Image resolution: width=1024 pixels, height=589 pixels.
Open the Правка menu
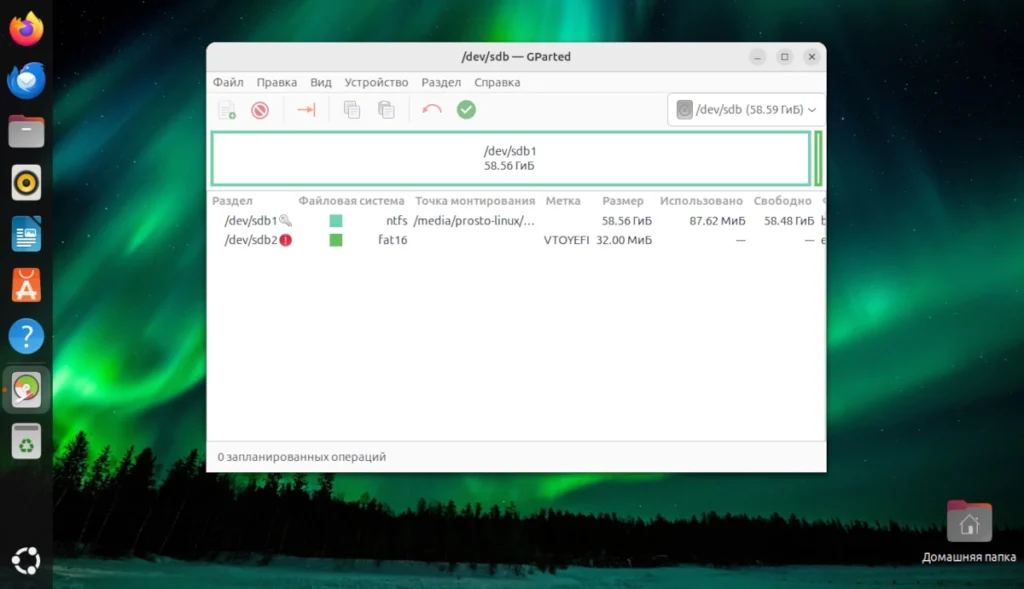click(x=276, y=82)
